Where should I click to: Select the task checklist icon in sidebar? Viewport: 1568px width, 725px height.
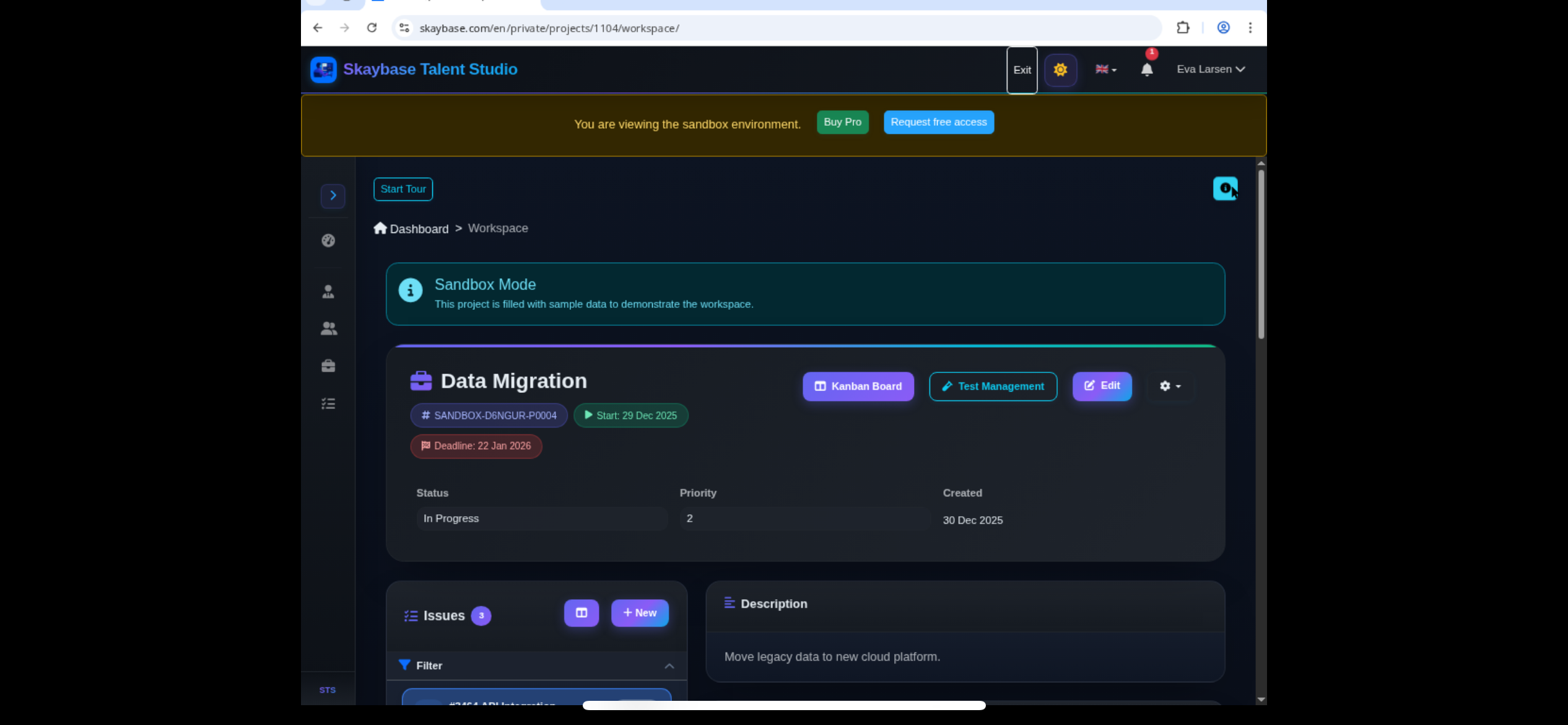tap(328, 403)
